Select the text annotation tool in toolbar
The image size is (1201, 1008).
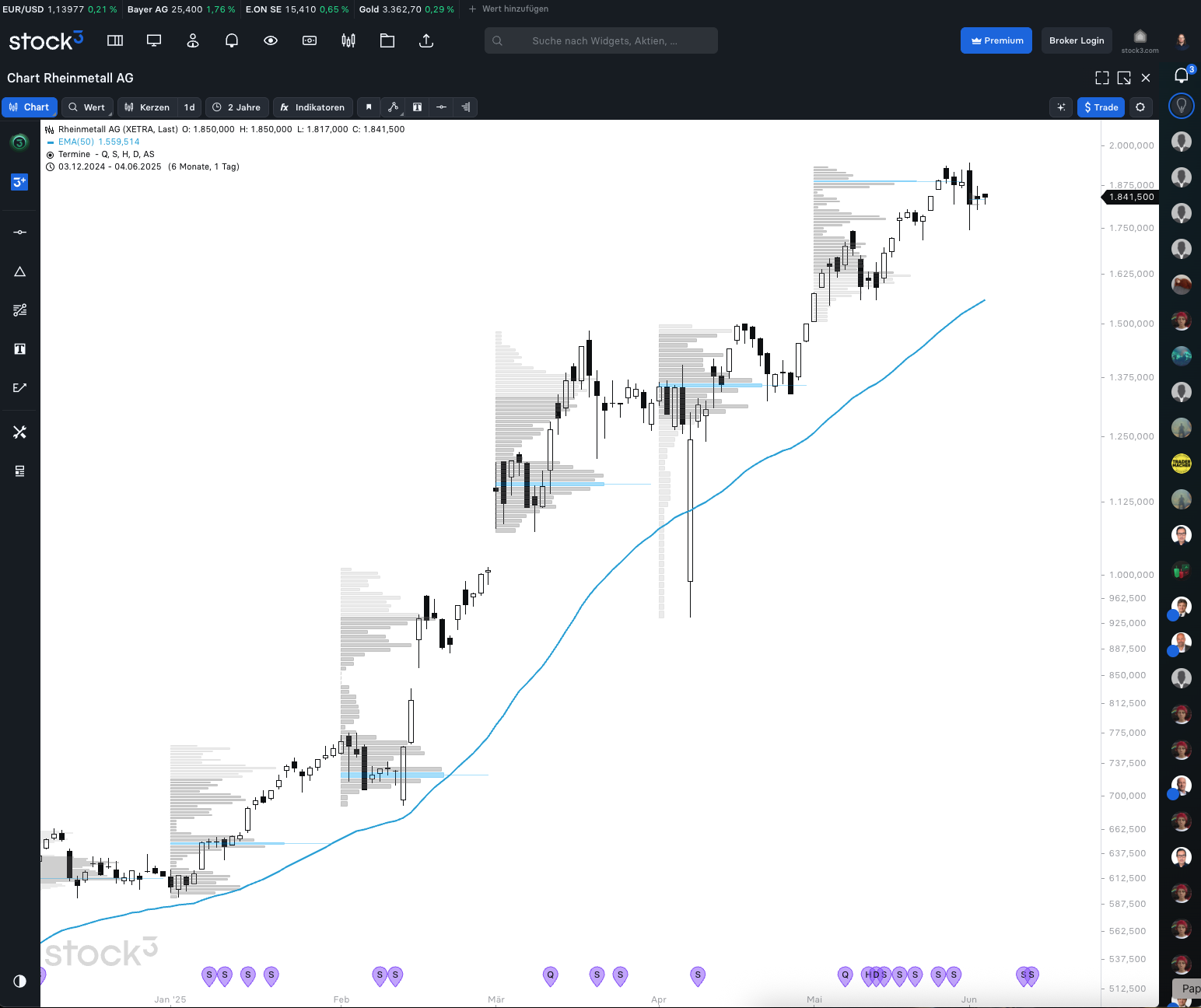point(417,107)
